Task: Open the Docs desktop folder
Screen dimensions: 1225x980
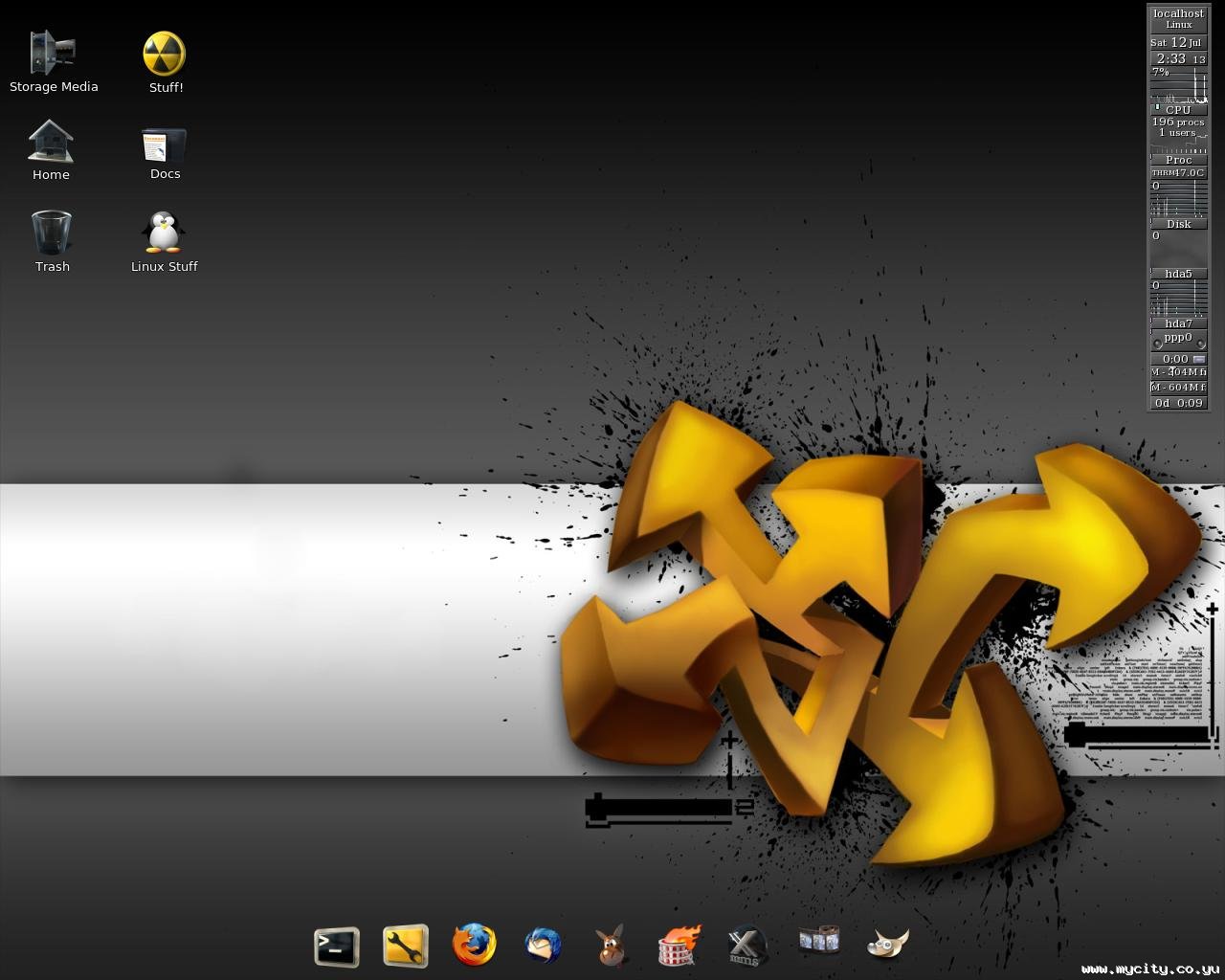Action: tap(165, 145)
